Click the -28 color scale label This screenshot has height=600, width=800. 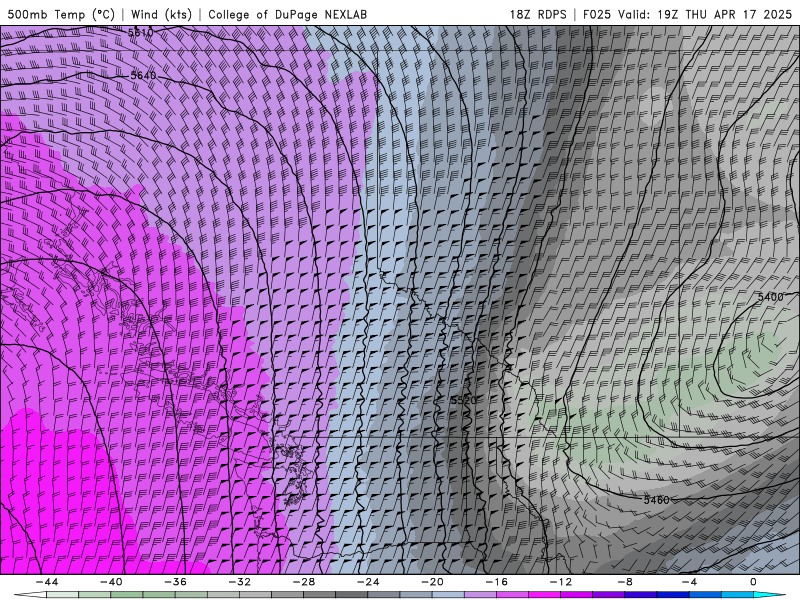click(x=304, y=582)
